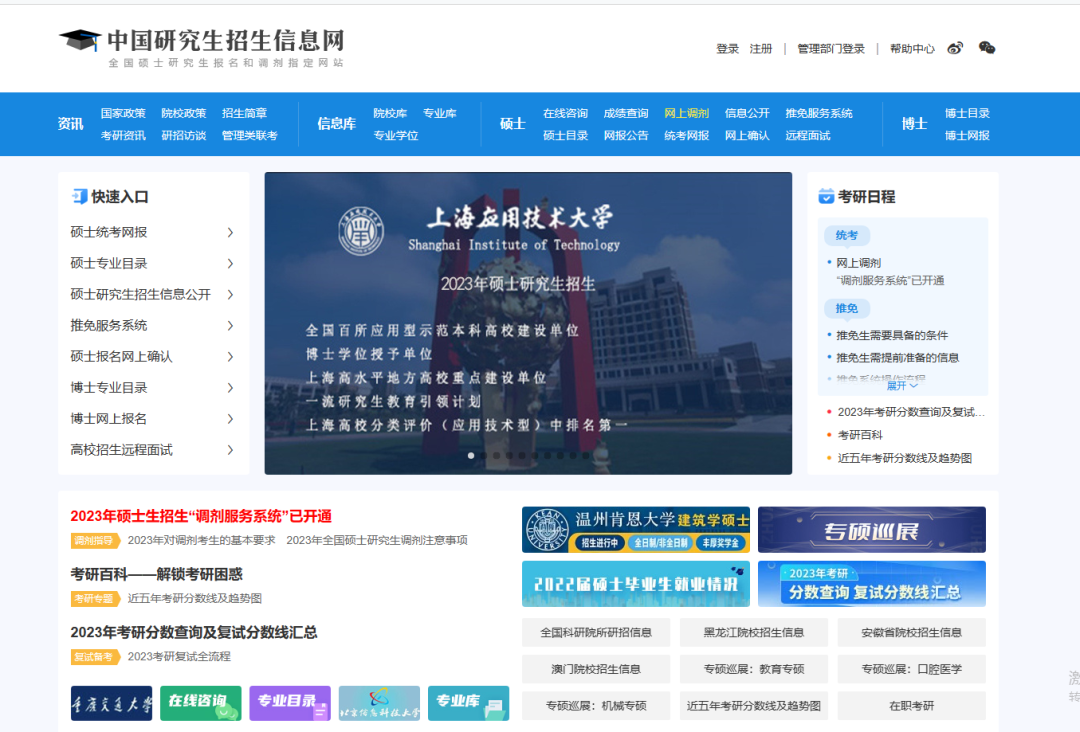Open the WeChat icon in header
The image size is (1080, 732).
[986, 48]
